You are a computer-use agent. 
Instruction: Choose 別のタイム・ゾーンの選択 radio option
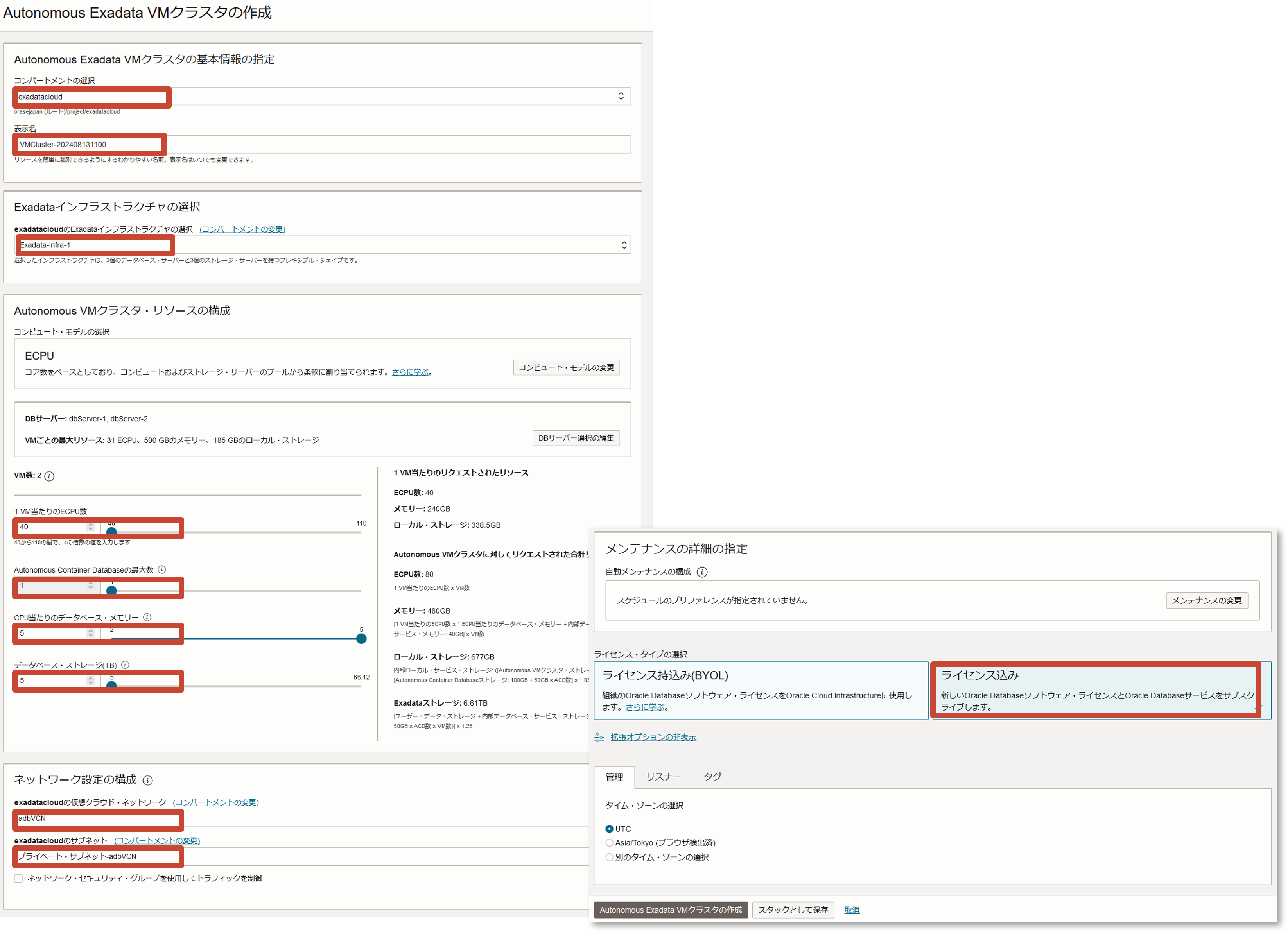coord(609,857)
